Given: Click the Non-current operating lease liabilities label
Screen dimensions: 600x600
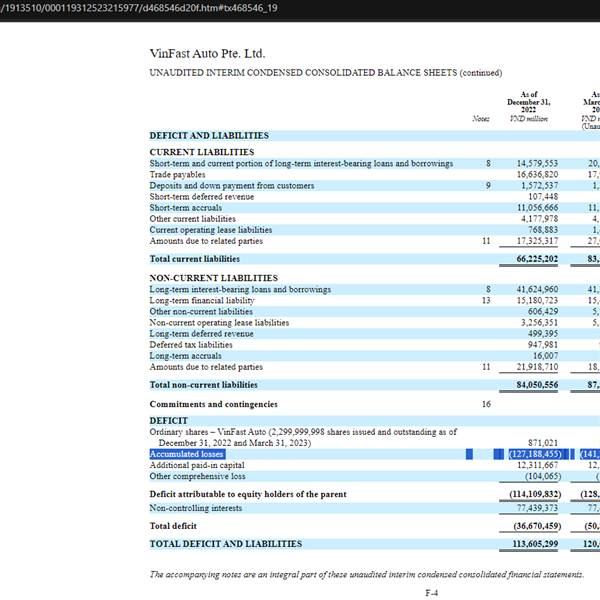Looking at the screenshot, I should (x=219, y=323).
